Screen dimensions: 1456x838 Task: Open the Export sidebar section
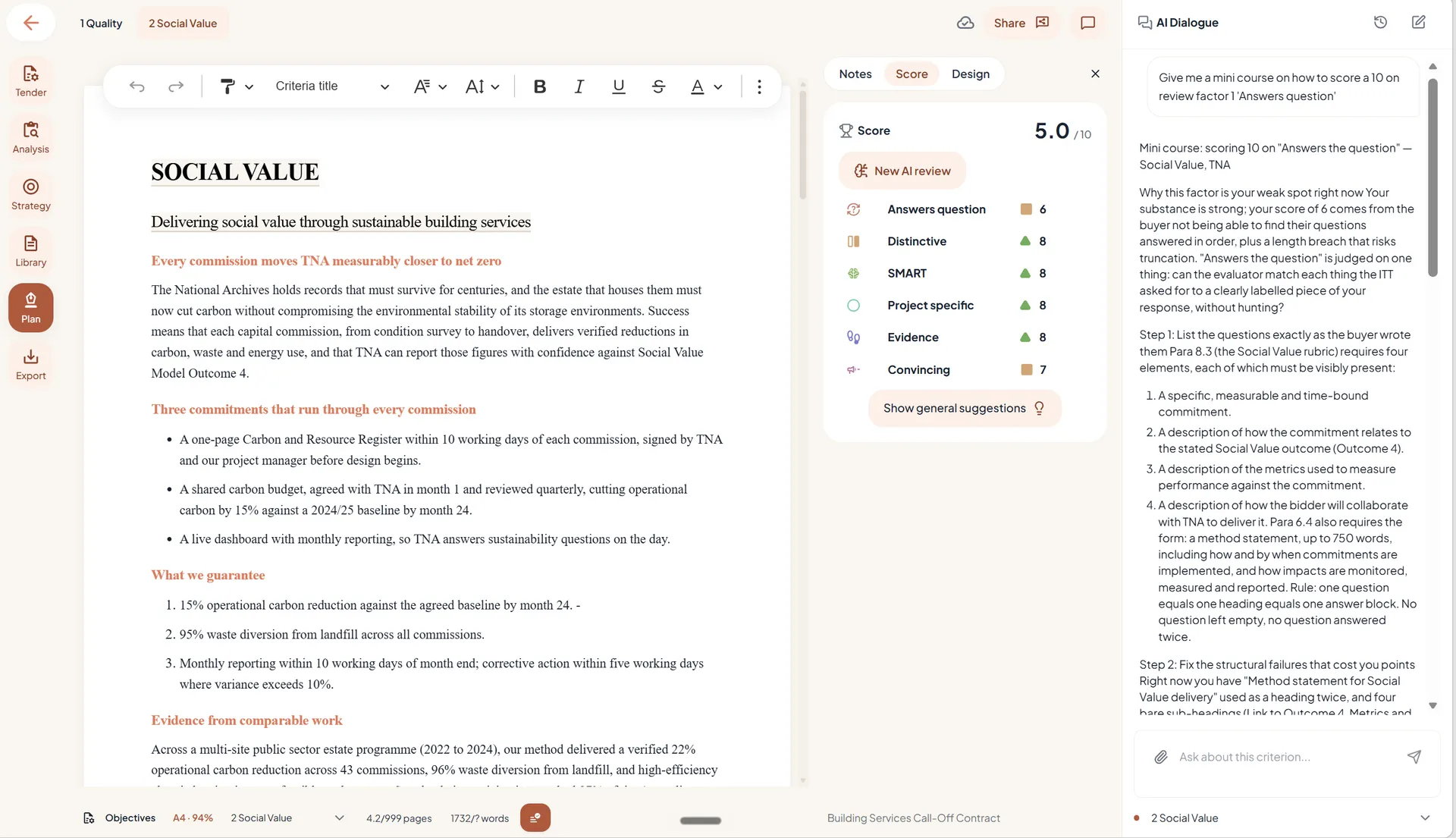point(31,365)
